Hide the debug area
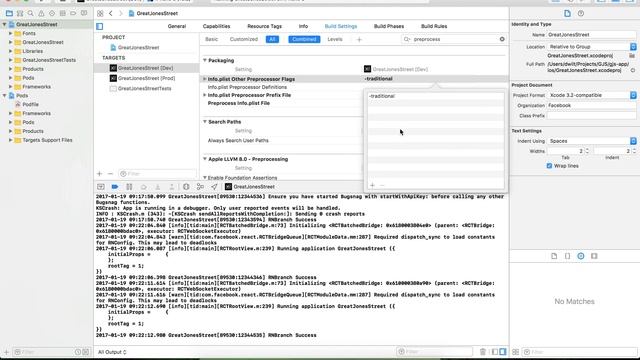640x360 pixels. click(101, 187)
